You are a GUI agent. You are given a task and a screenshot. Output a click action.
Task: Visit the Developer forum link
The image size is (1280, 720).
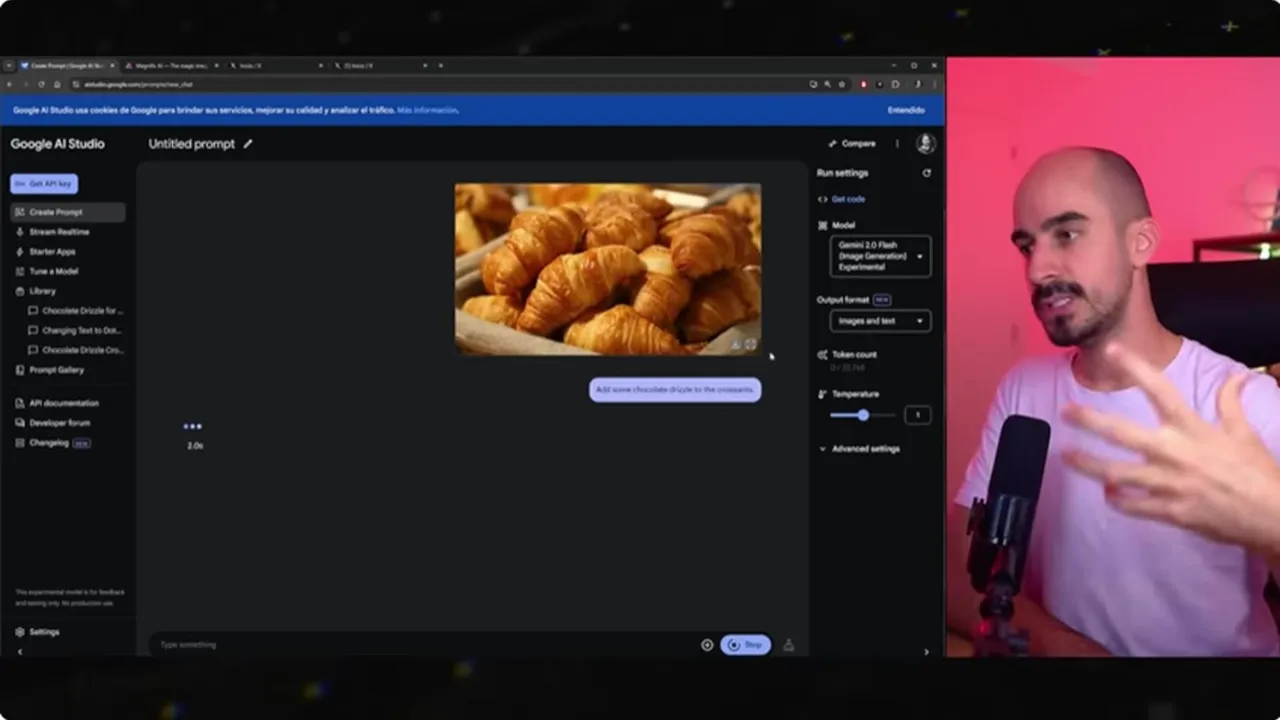click(59, 423)
